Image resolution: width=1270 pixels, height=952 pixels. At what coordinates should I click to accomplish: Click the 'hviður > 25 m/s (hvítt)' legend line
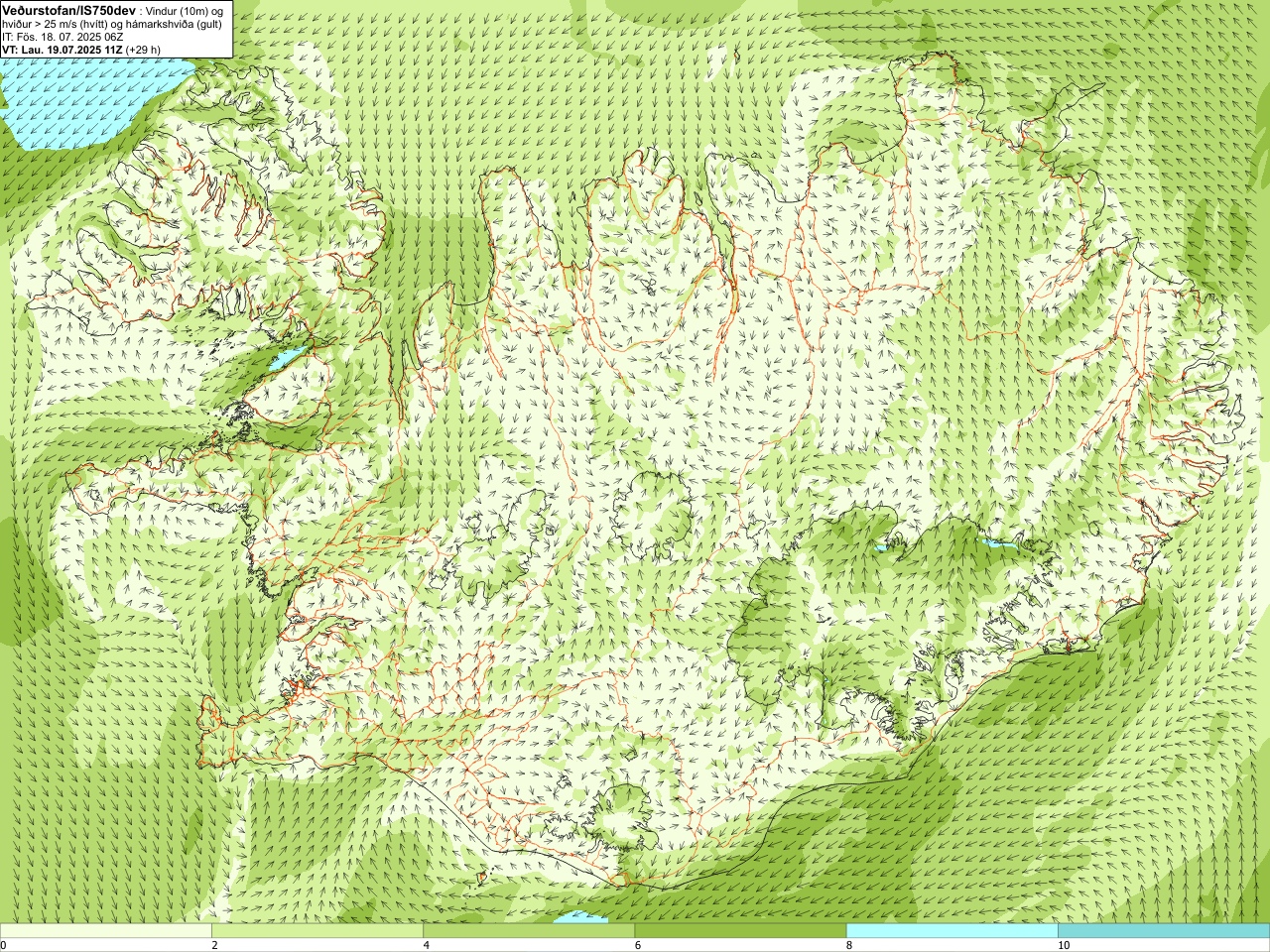point(112,23)
